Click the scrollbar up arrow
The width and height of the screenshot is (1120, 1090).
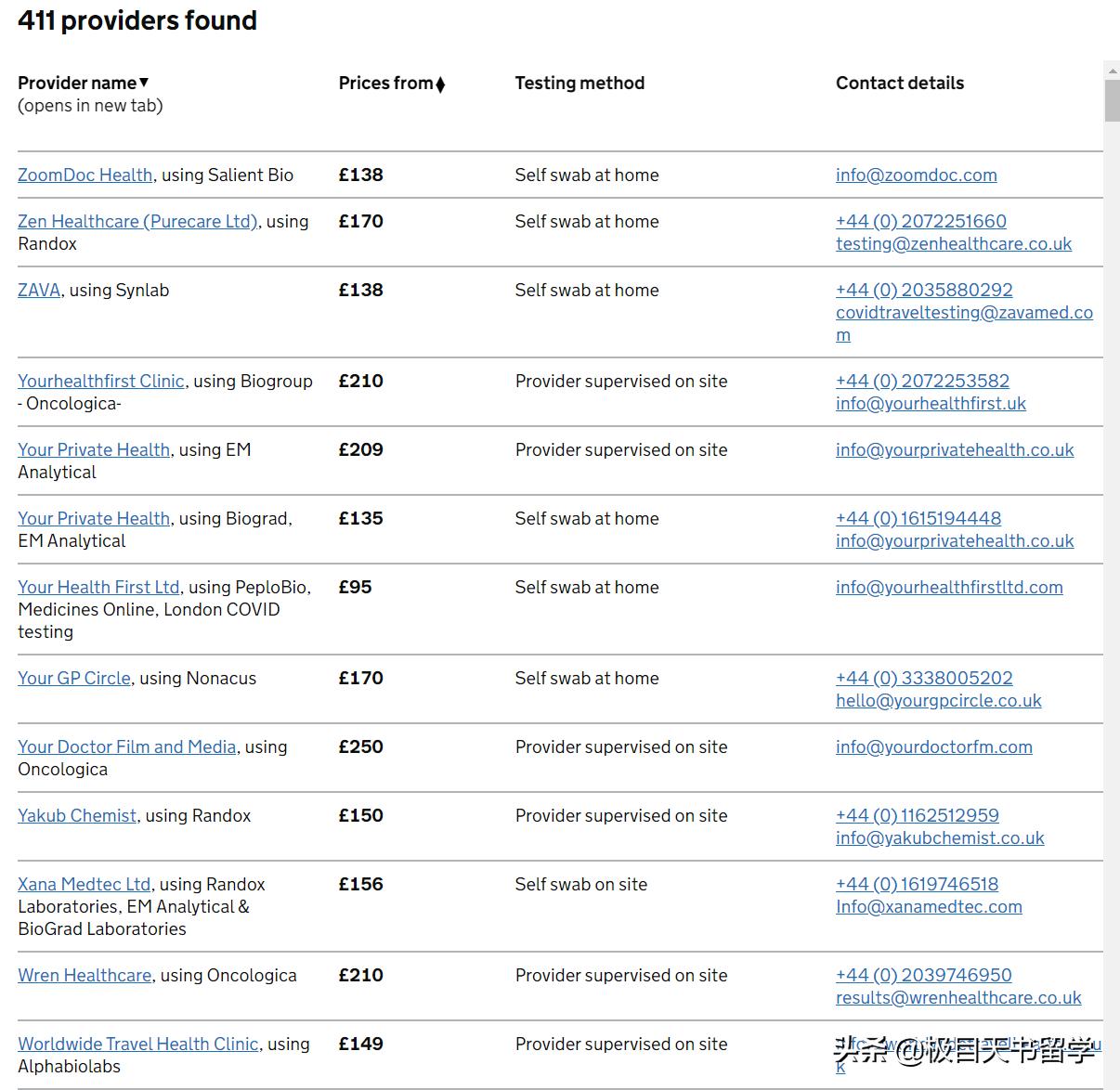(1112, 70)
